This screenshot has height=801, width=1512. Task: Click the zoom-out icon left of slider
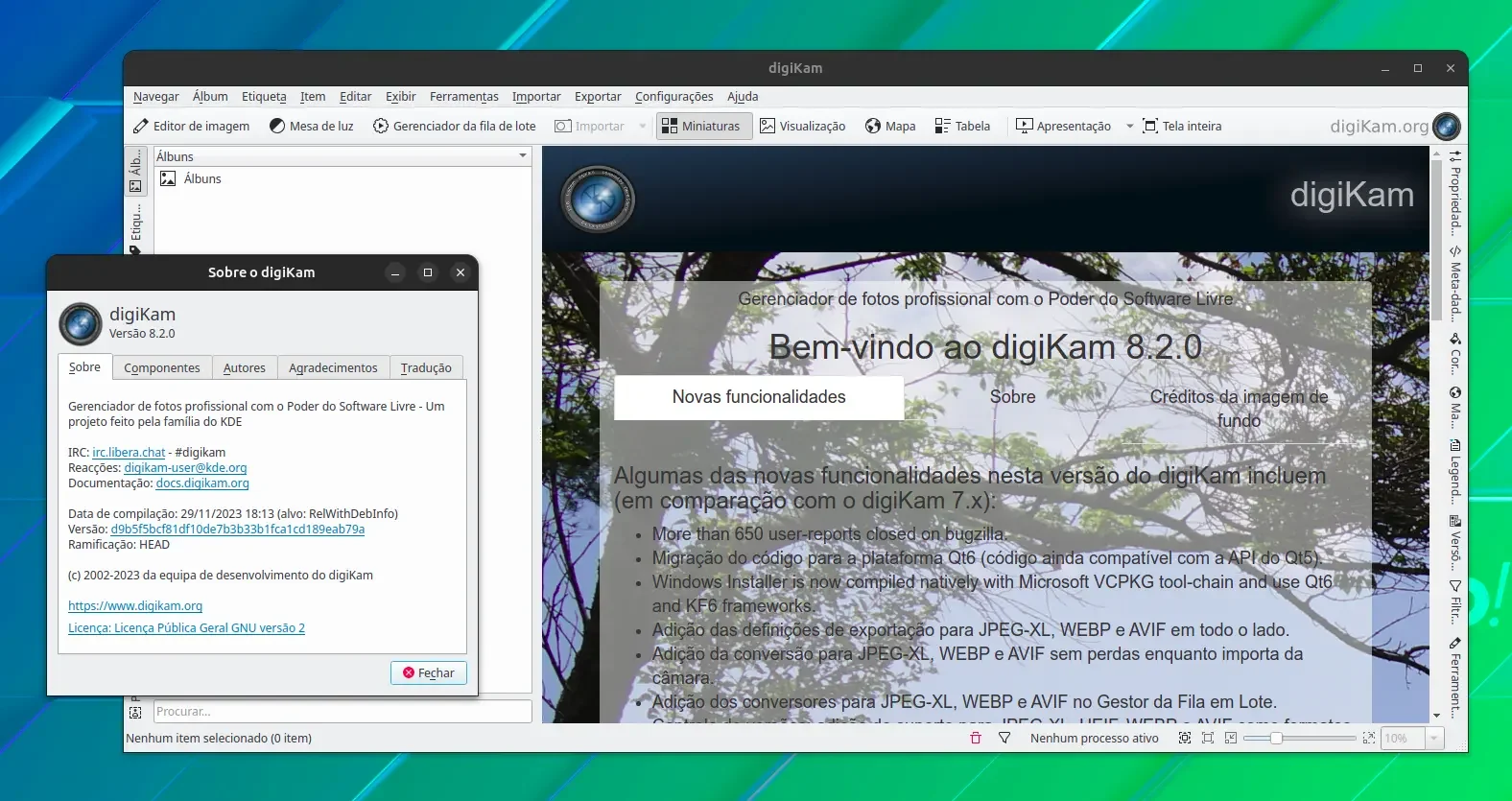tap(1231, 738)
